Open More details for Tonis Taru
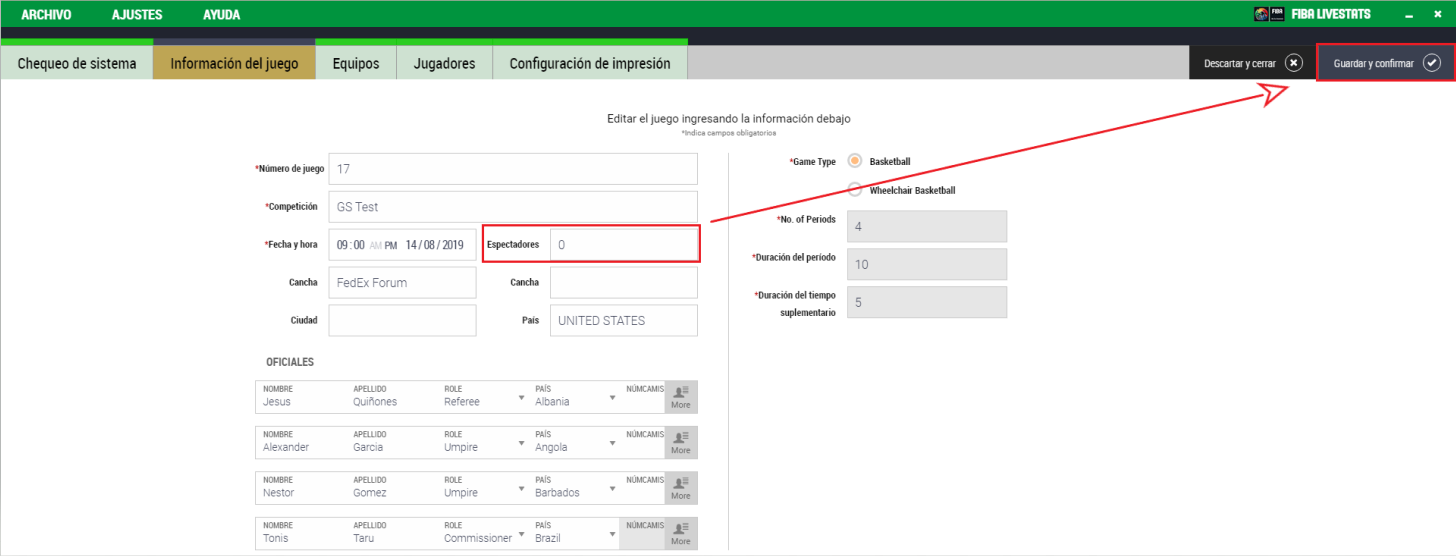The height and width of the screenshot is (556, 1456). pos(681,533)
